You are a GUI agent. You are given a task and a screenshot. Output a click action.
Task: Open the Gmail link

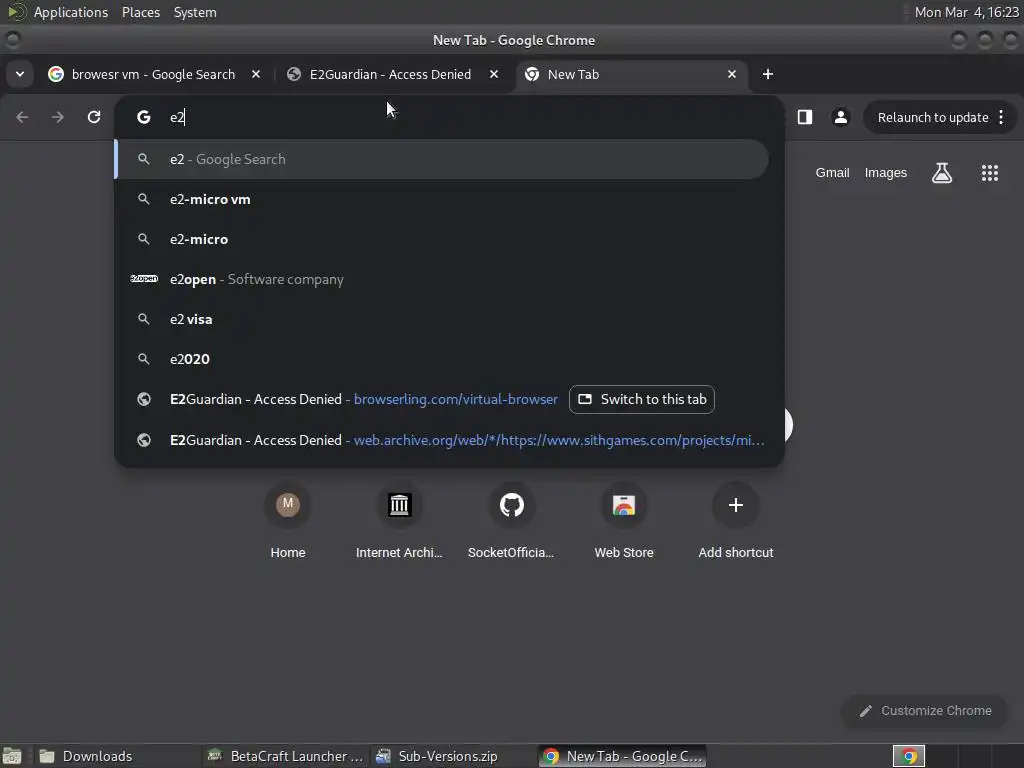tap(832, 173)
